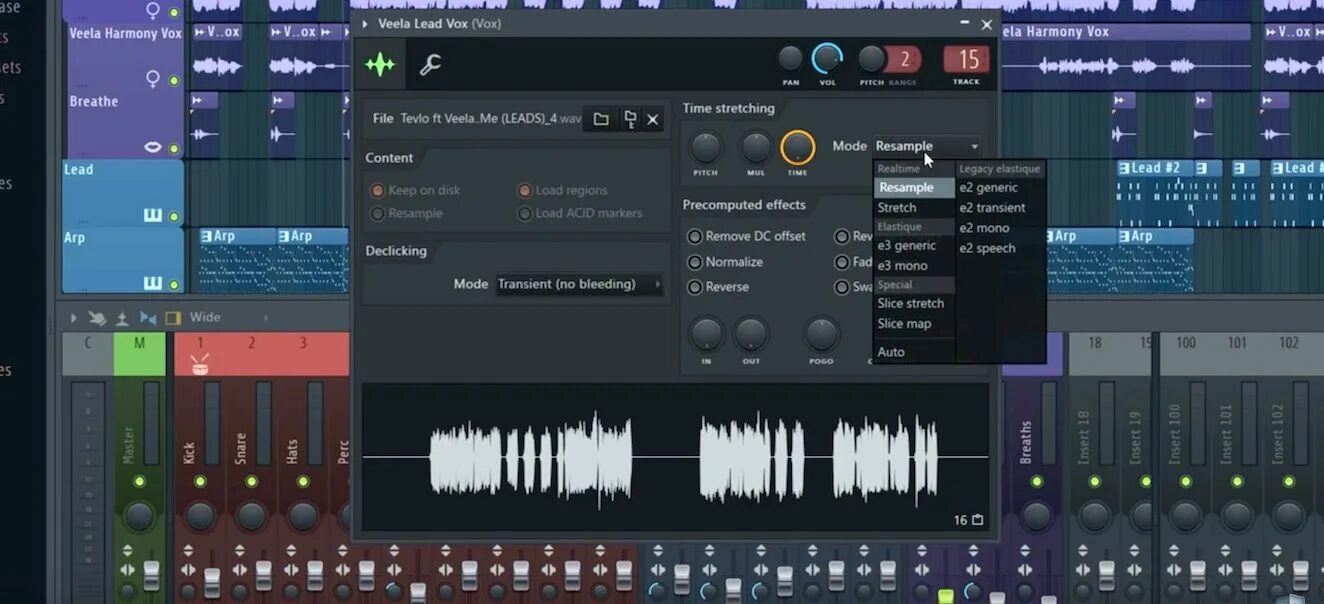Choose e2 mono legacy mode
This screenshot has width=1324, height=604.
tap(1000, 228)
